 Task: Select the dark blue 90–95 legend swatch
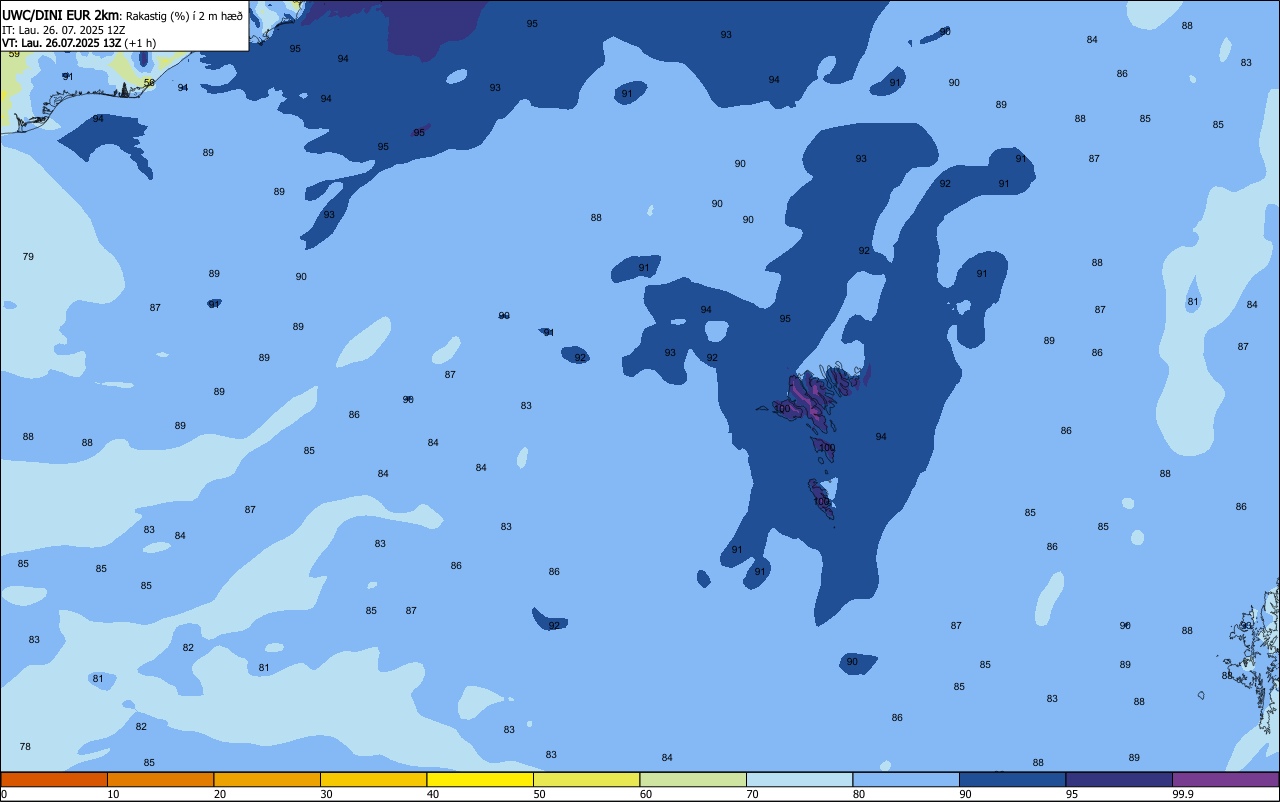click(x=1012, y=779)
